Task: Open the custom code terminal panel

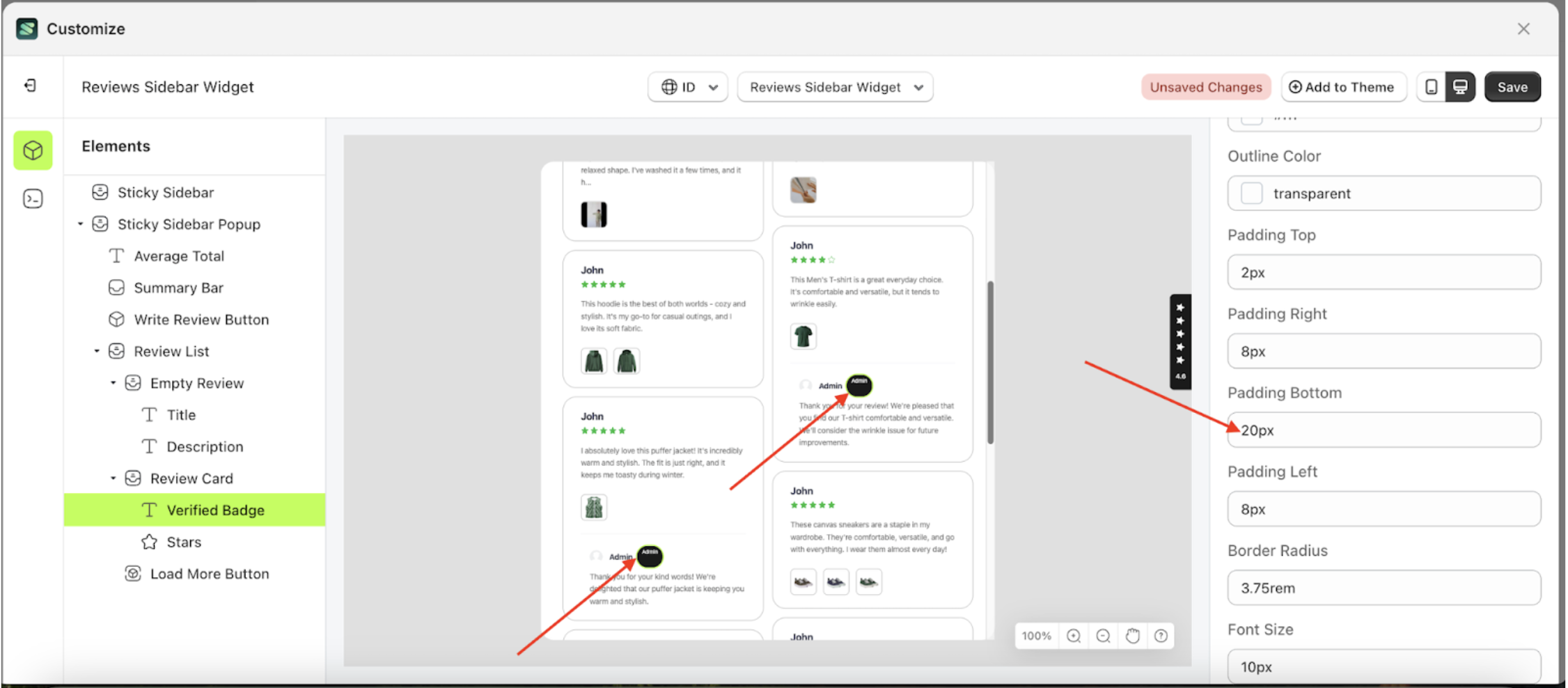Action: pyautogui.click(x=32, y=198)
